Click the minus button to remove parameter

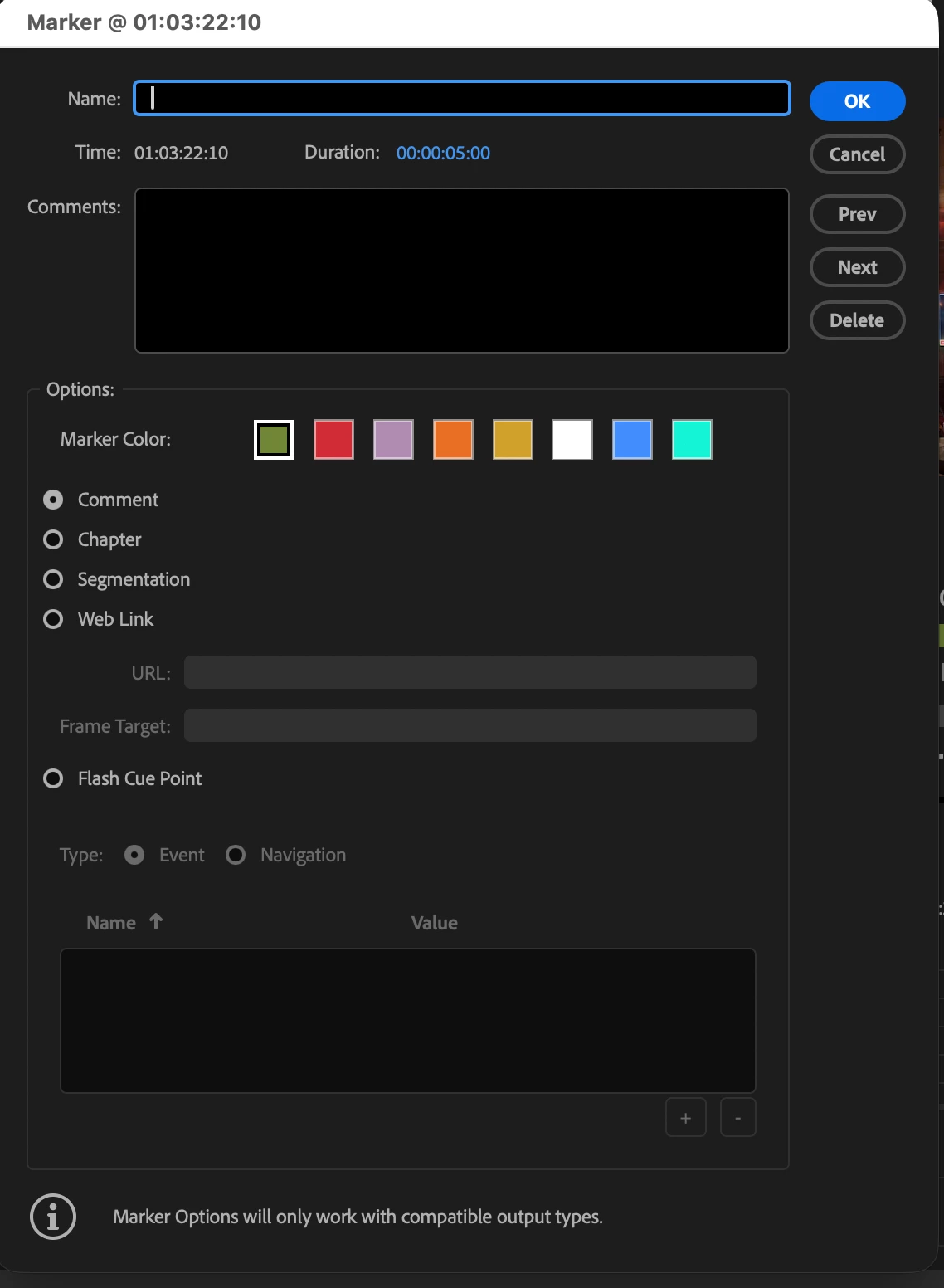point(737,1118)
